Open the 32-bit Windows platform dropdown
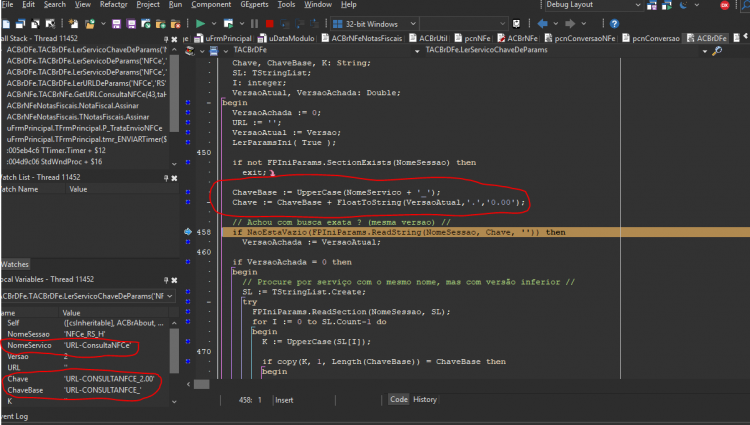750x425 pixels. pos(413,23)
